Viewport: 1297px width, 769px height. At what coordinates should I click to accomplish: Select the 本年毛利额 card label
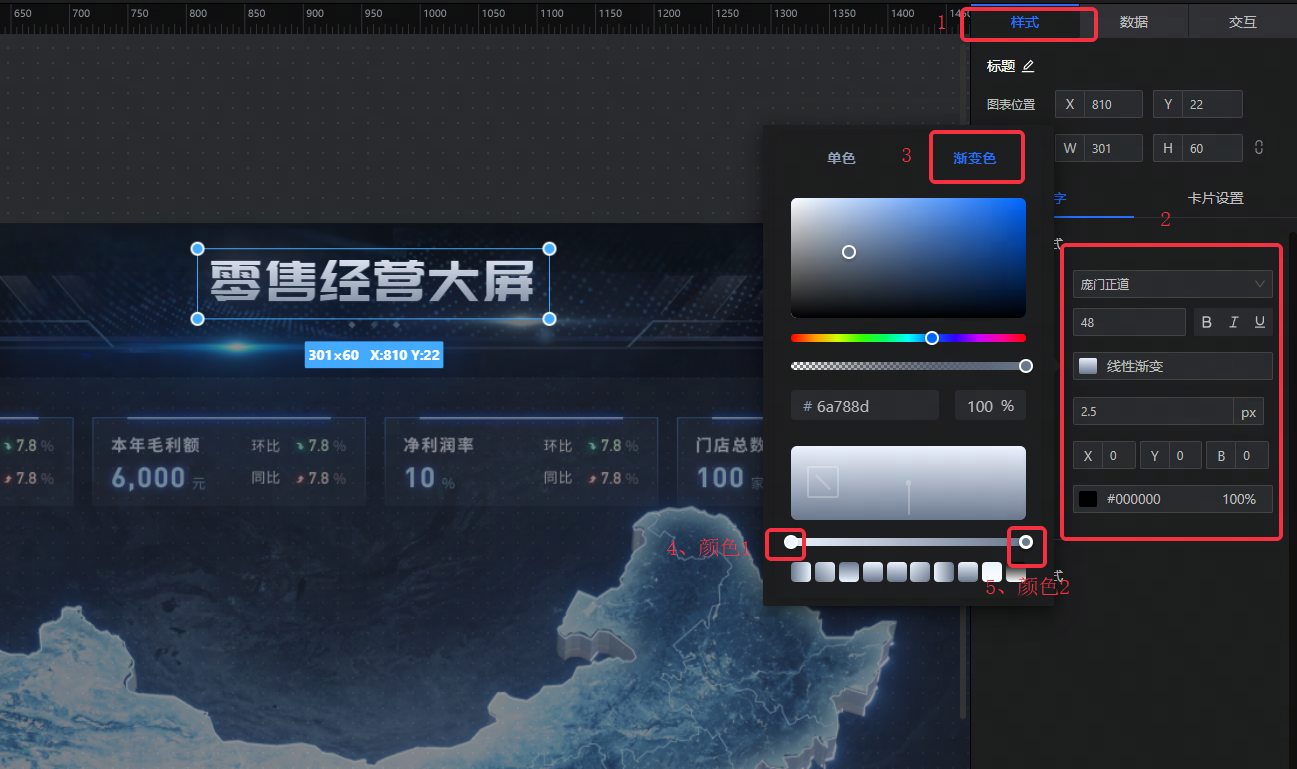(x=155, y=445)
